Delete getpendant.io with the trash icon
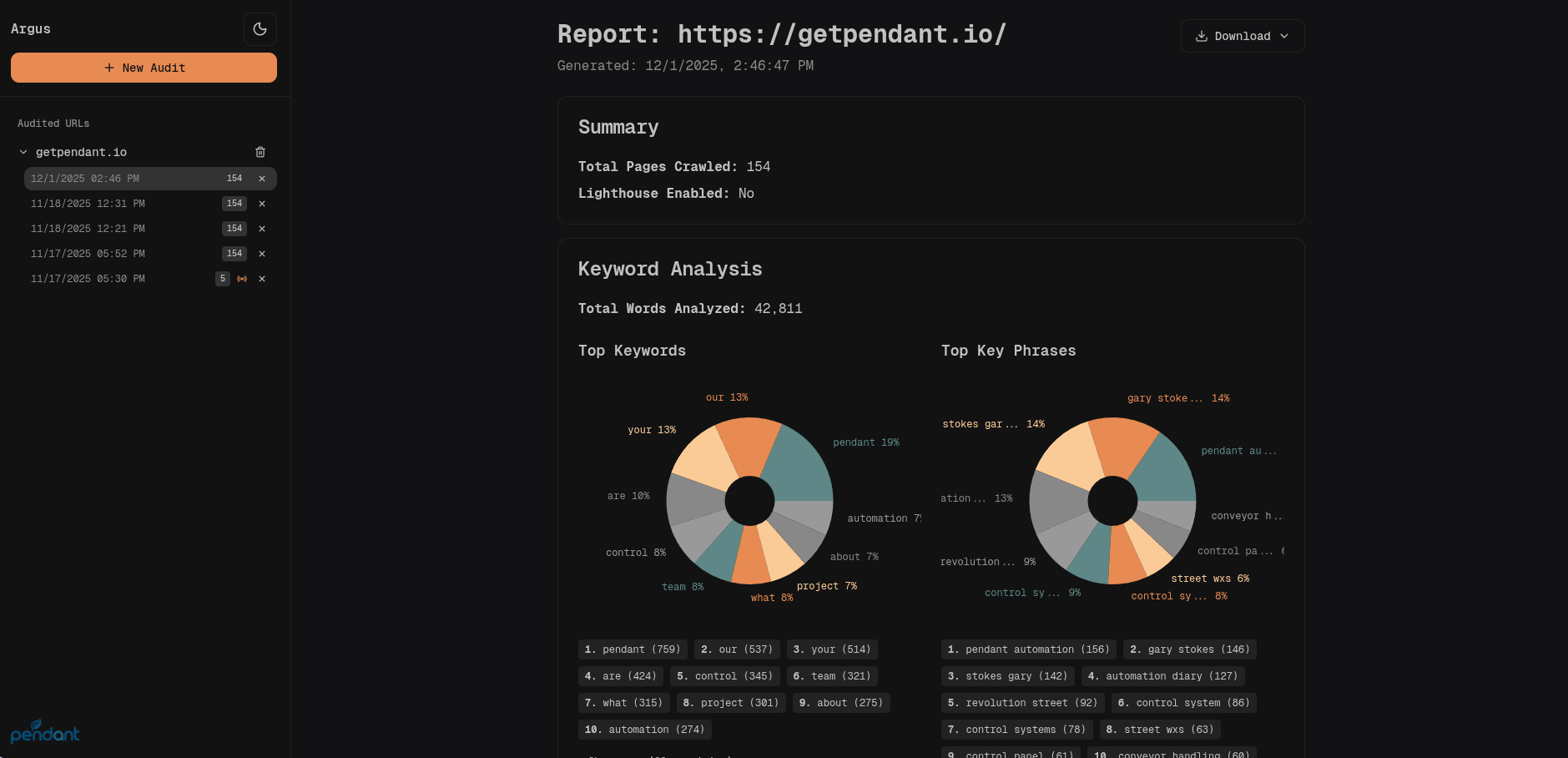Screen dimensions: 1568x758 [260, 152]
